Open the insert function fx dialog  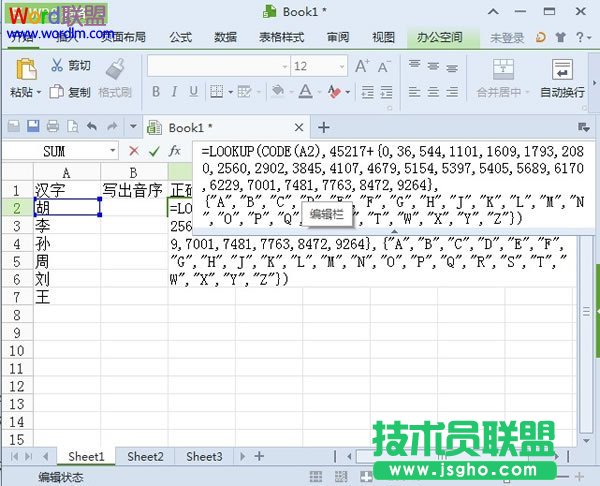tap(175, 151)
